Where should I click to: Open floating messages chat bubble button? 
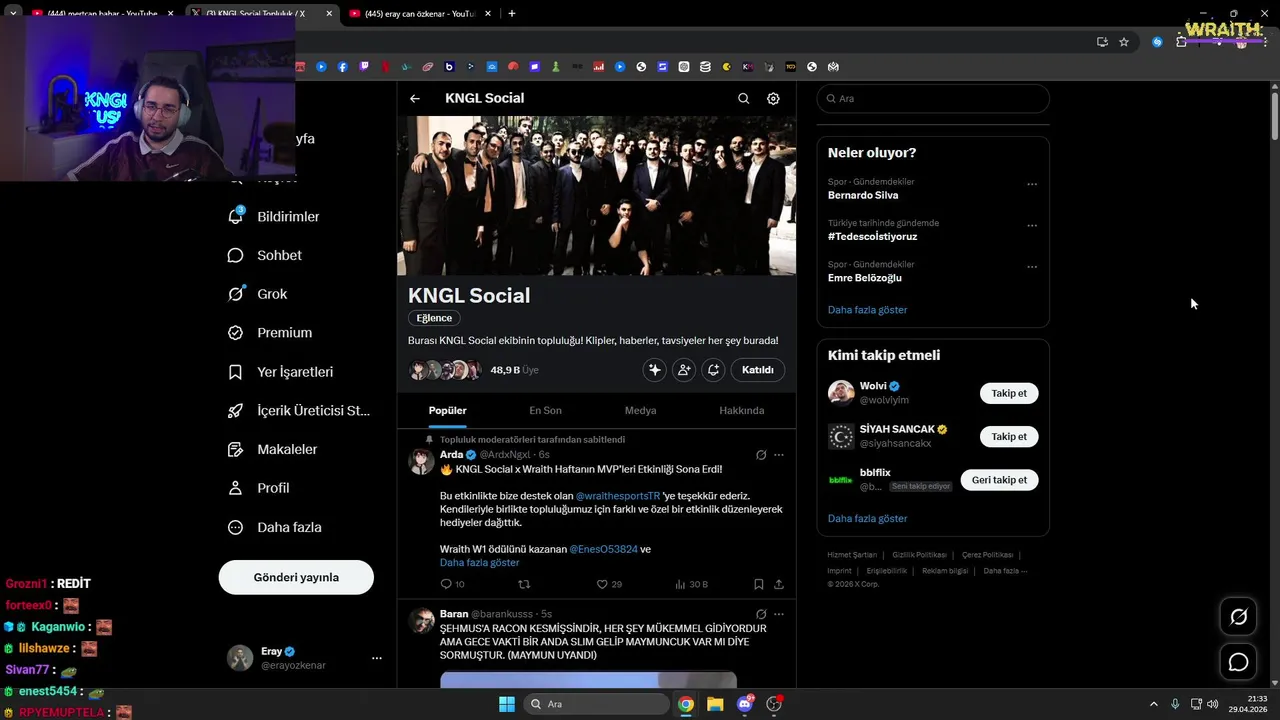[x=1238, y=662]
